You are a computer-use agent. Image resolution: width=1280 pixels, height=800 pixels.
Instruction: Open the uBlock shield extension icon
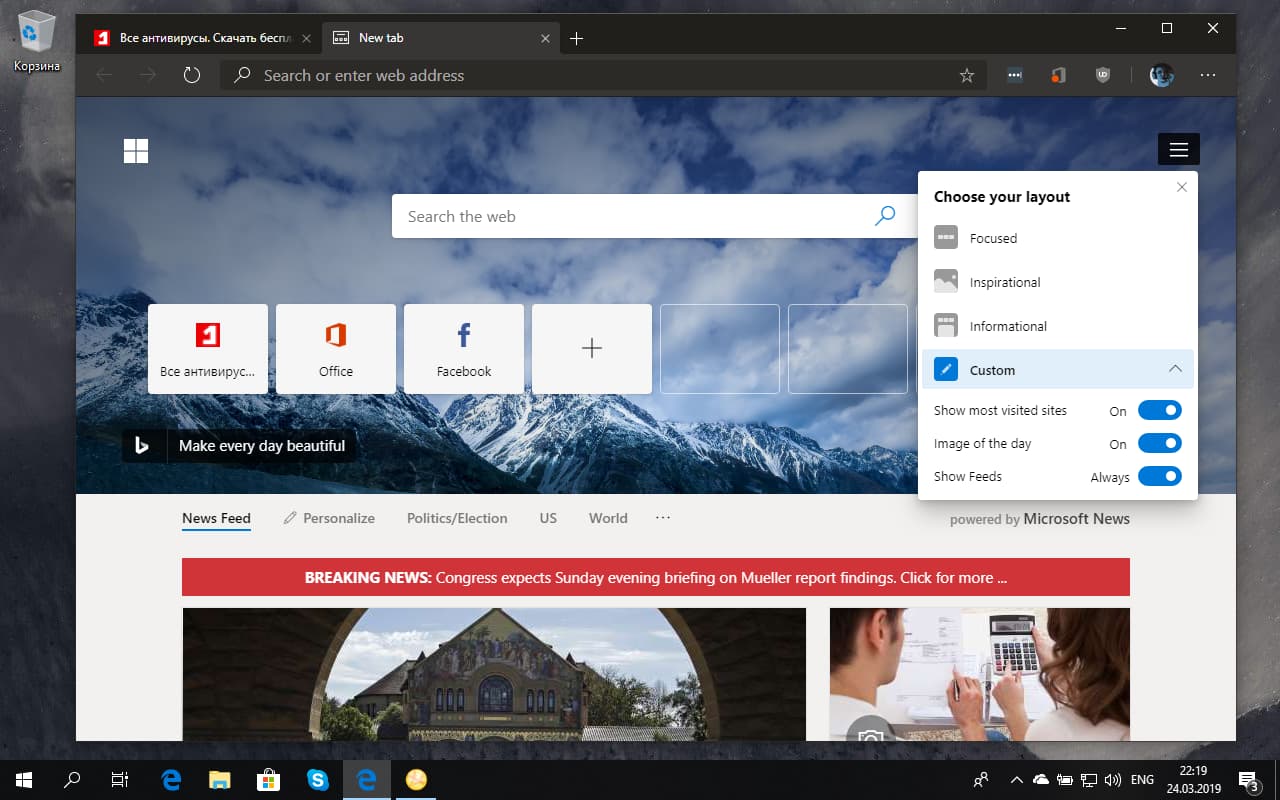point(1103,75)
